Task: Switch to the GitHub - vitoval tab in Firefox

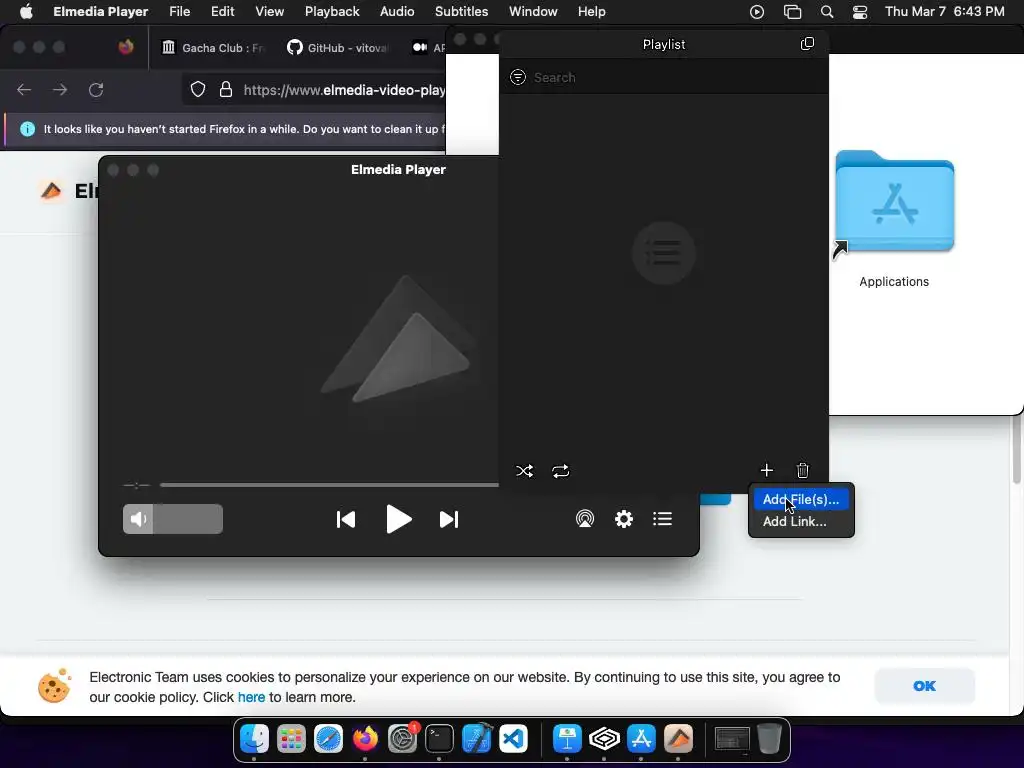Action: (338, 48)
